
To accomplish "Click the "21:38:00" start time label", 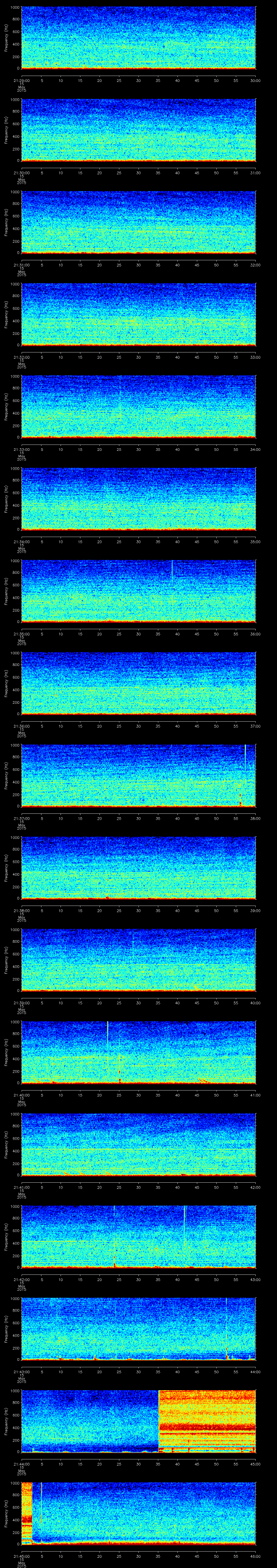I will 21,910.
